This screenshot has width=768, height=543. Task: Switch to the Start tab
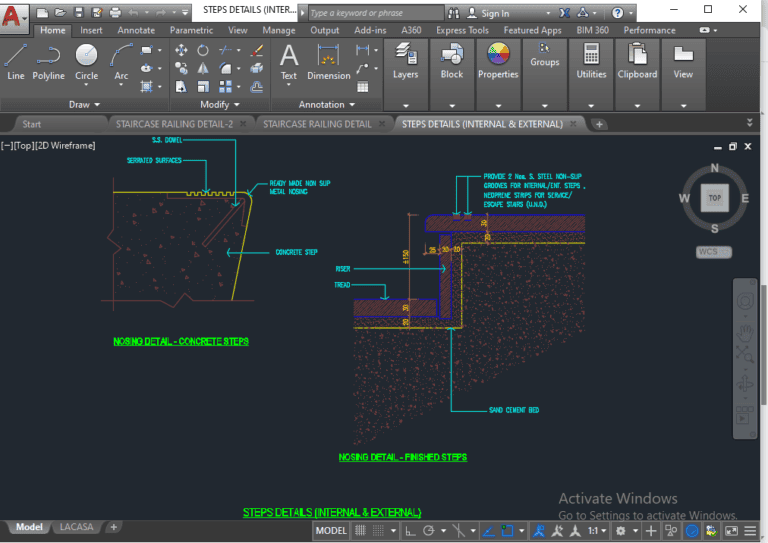(x=32, y=124)
